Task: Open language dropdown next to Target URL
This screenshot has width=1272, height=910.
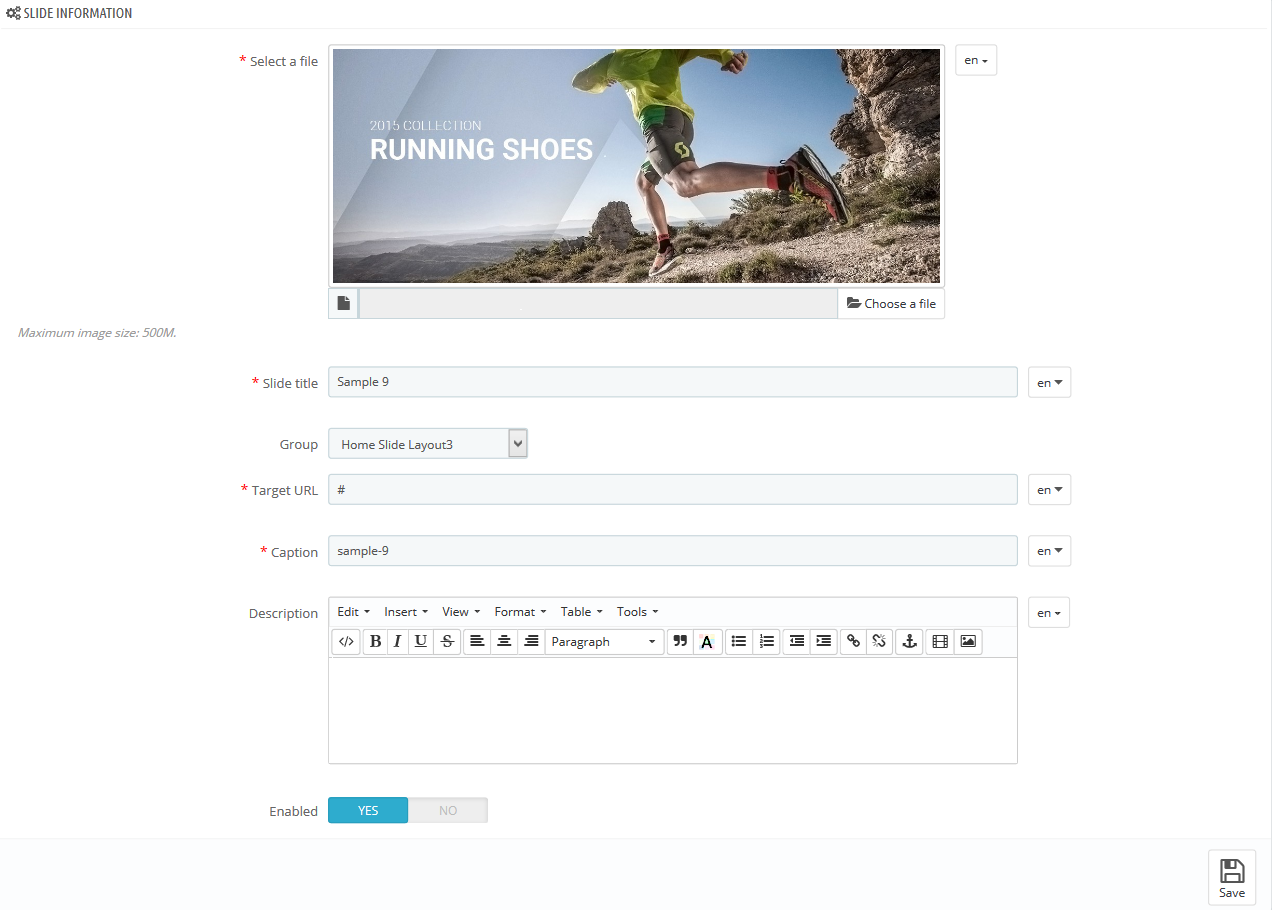Action: pos(1050,490)
